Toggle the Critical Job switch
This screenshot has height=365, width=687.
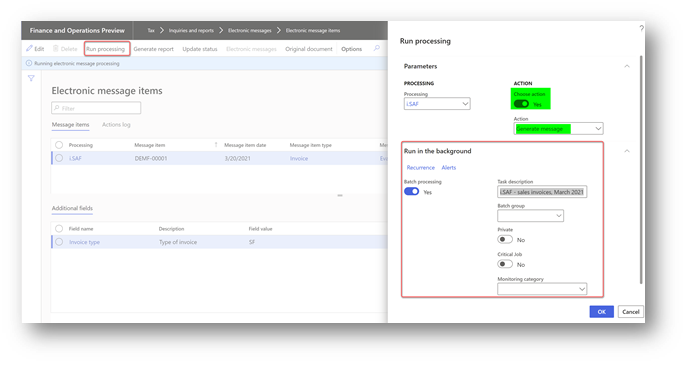(505, 264)
